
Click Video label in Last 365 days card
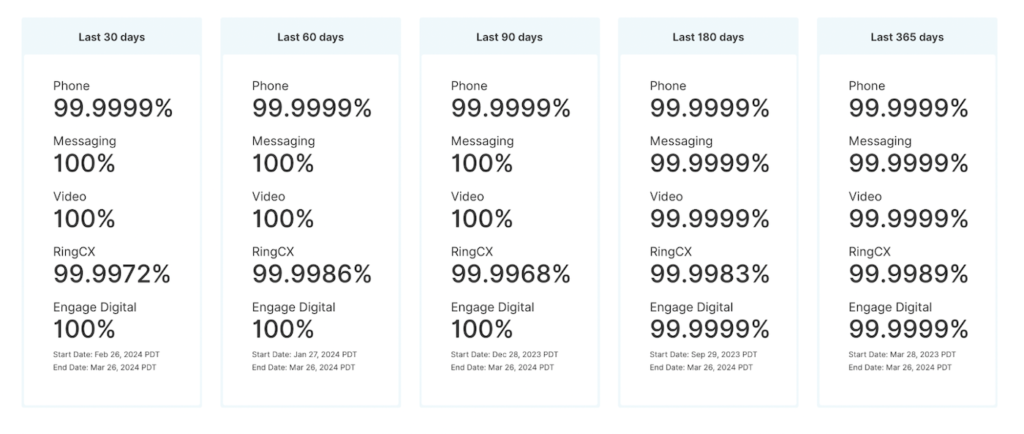click(x=865, y=196)
